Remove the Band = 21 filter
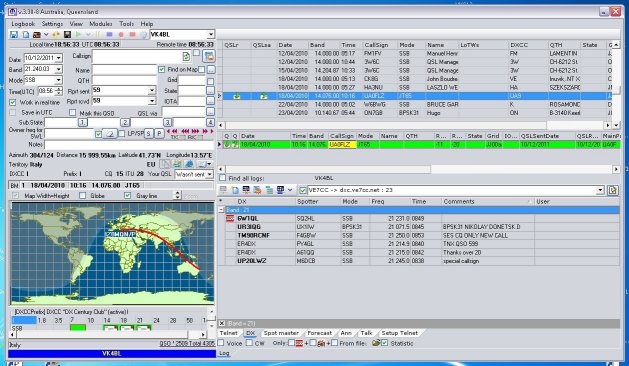This screenshot has width=629, height=366. click(x=222, y=323)
